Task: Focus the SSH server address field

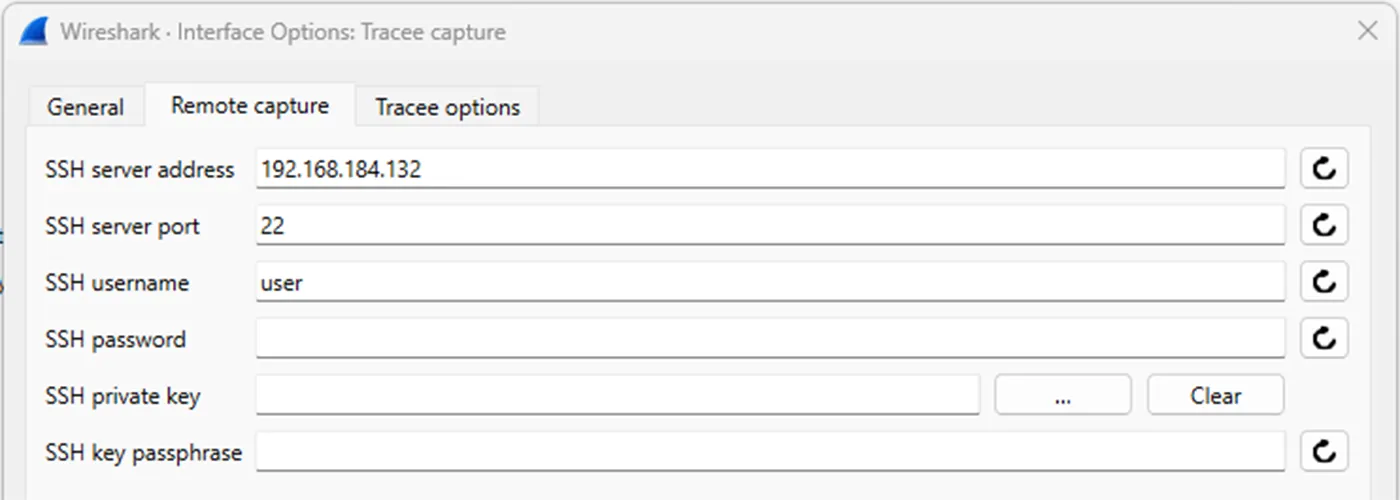Action: [770, 169]
